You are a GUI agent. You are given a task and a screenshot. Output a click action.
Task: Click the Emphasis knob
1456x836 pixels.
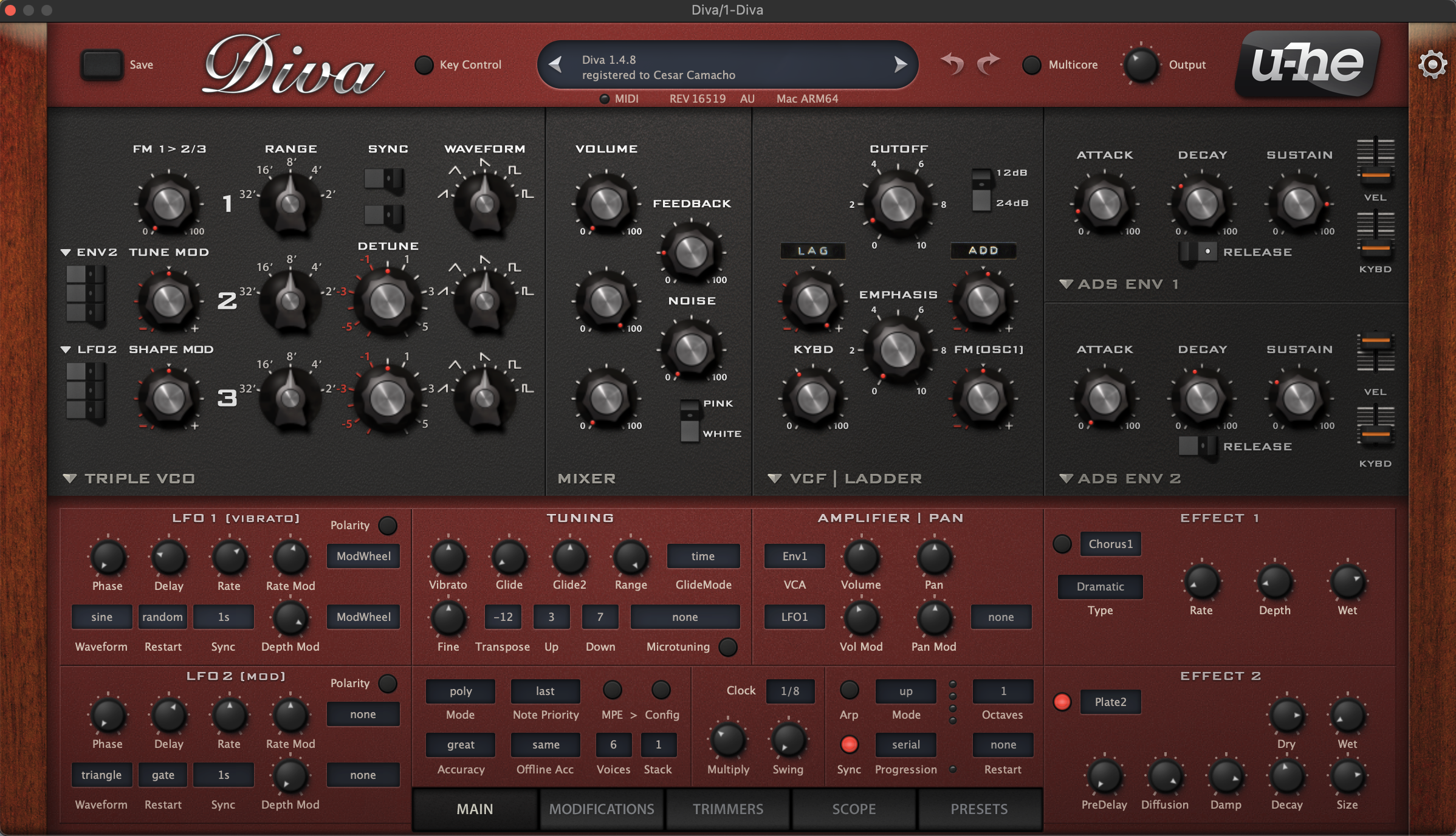click(898, 349)
